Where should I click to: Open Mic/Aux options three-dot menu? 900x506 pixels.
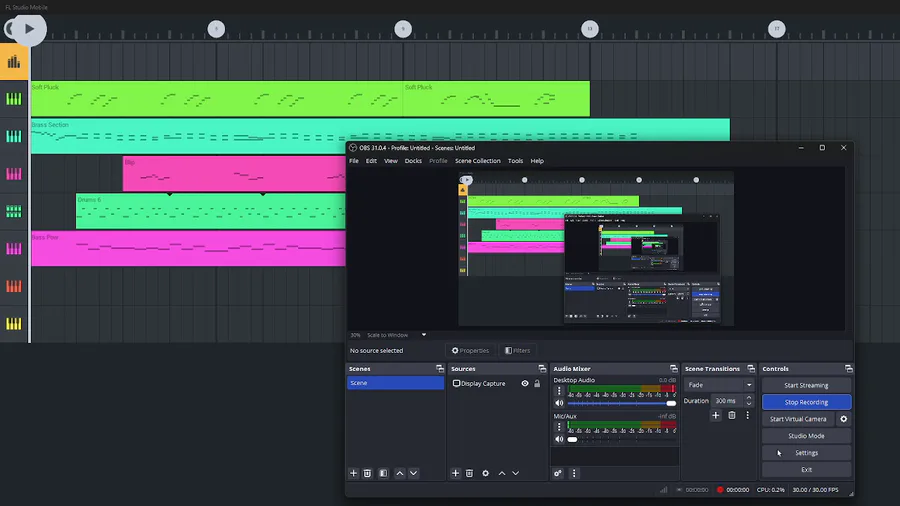pos(559,427)
